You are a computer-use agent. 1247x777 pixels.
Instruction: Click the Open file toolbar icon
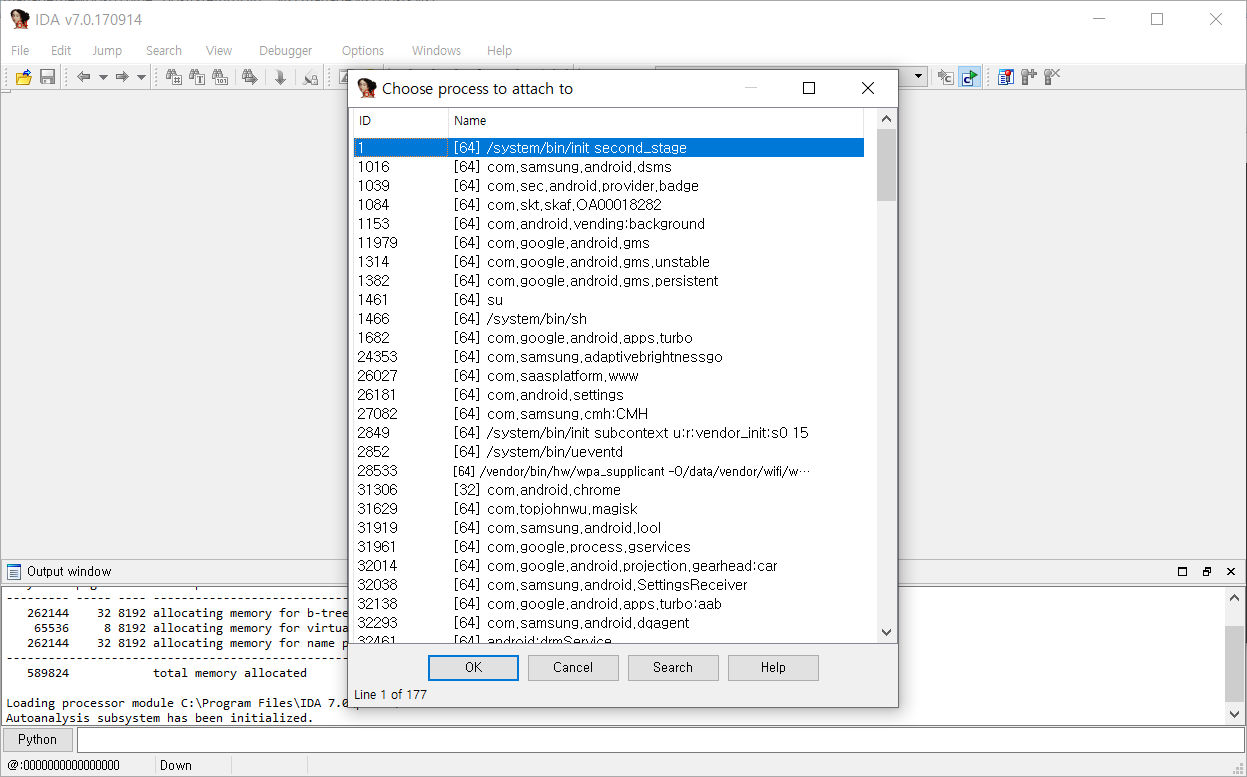click(23, 77)
